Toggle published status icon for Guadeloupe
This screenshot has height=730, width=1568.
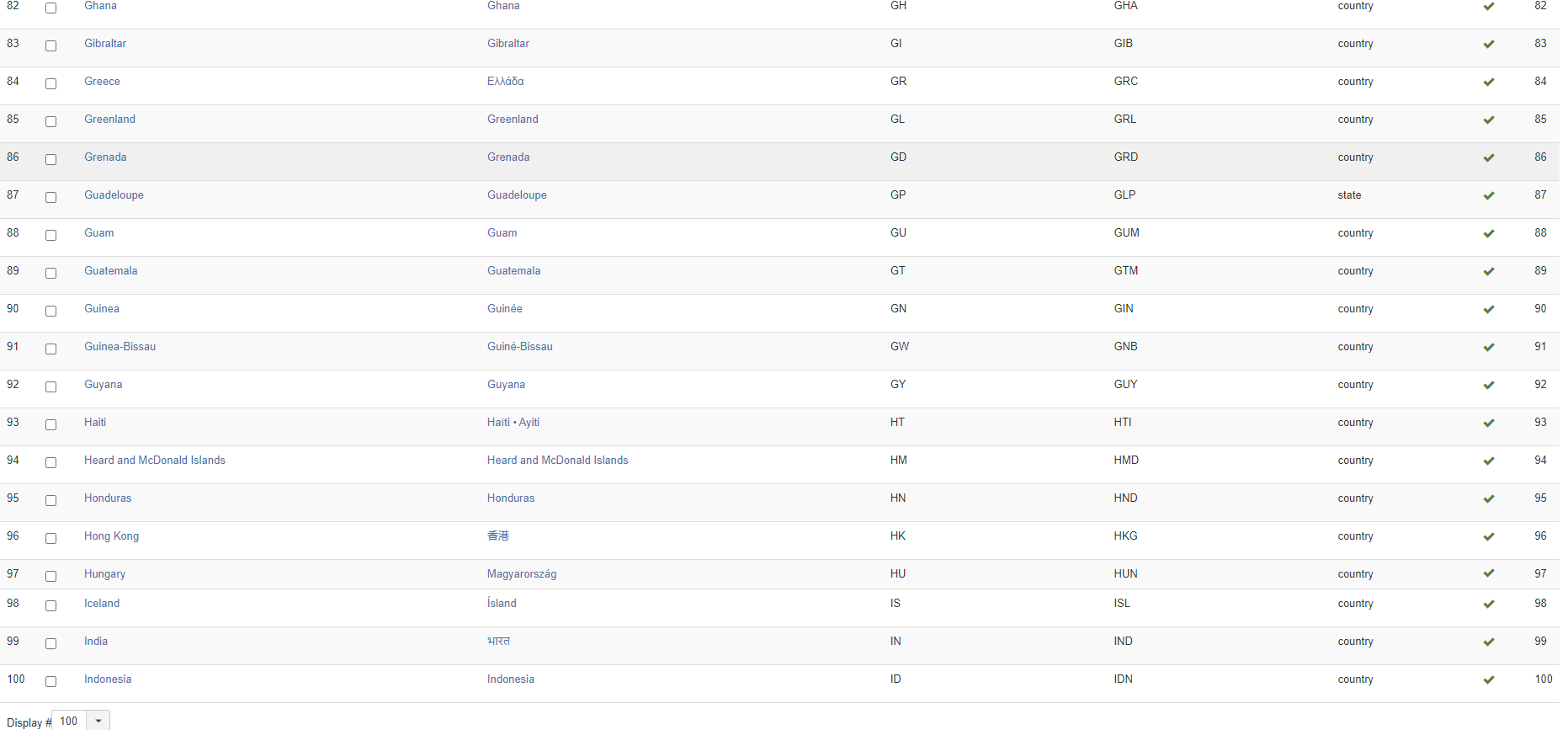click(1488, 196)
